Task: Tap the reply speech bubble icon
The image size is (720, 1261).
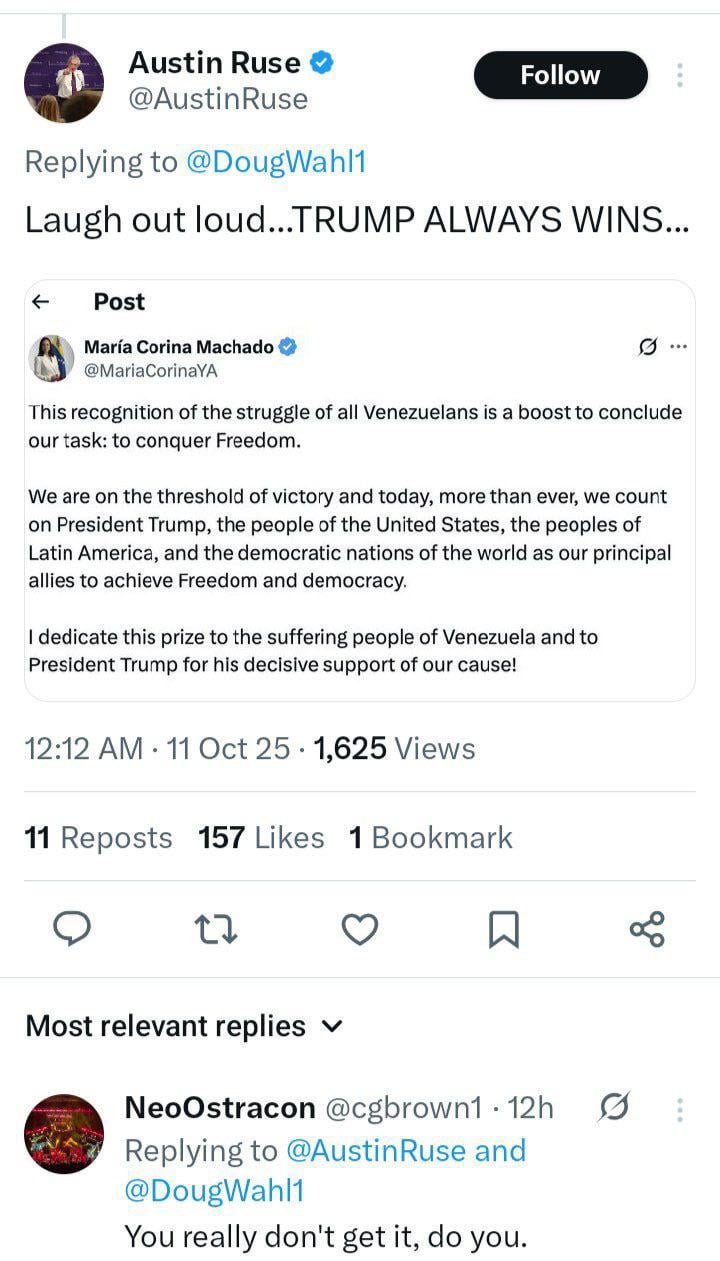Action: point(72,929)
